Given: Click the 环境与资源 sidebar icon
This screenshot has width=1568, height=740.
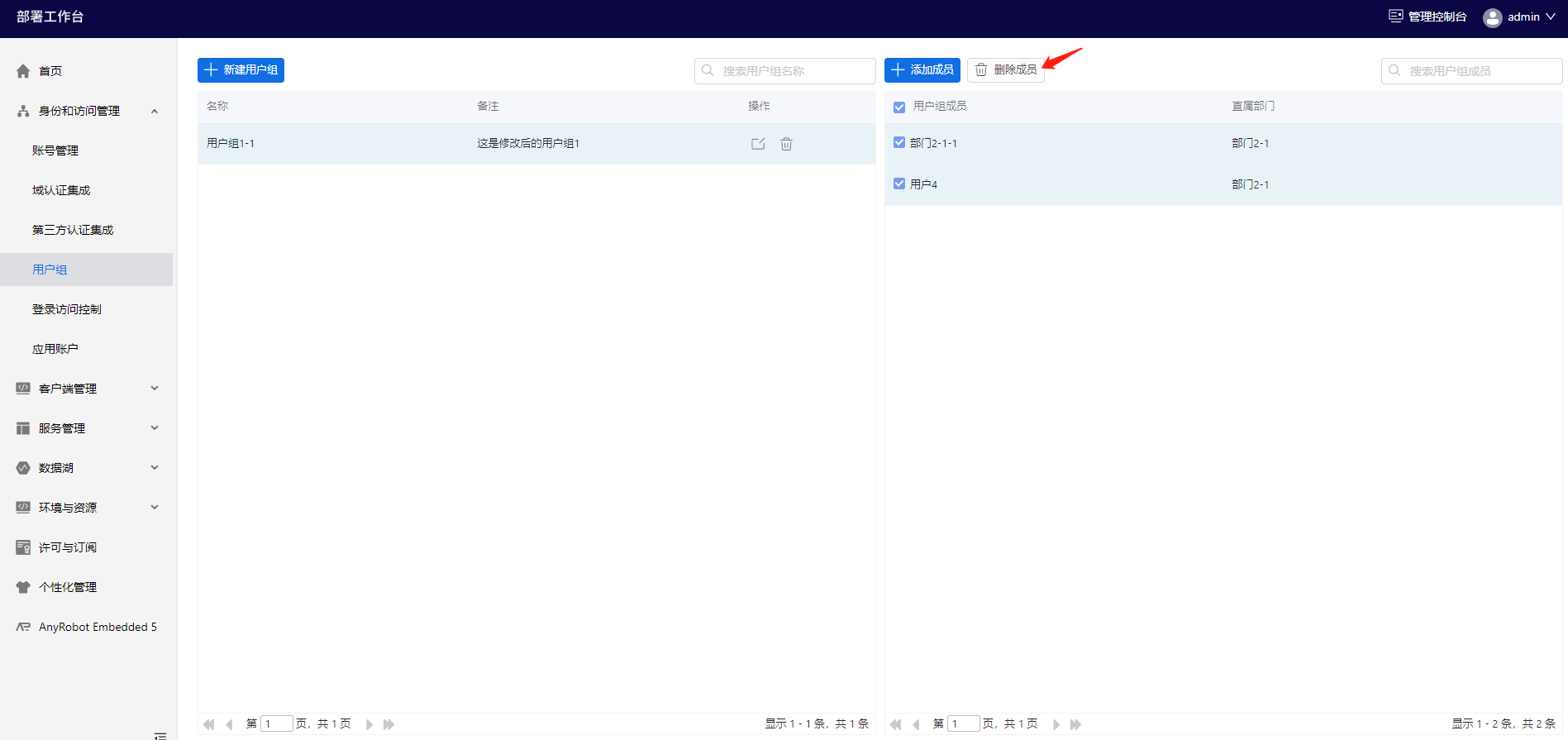Looking at the screenshot, I should [x=23, y=508].
